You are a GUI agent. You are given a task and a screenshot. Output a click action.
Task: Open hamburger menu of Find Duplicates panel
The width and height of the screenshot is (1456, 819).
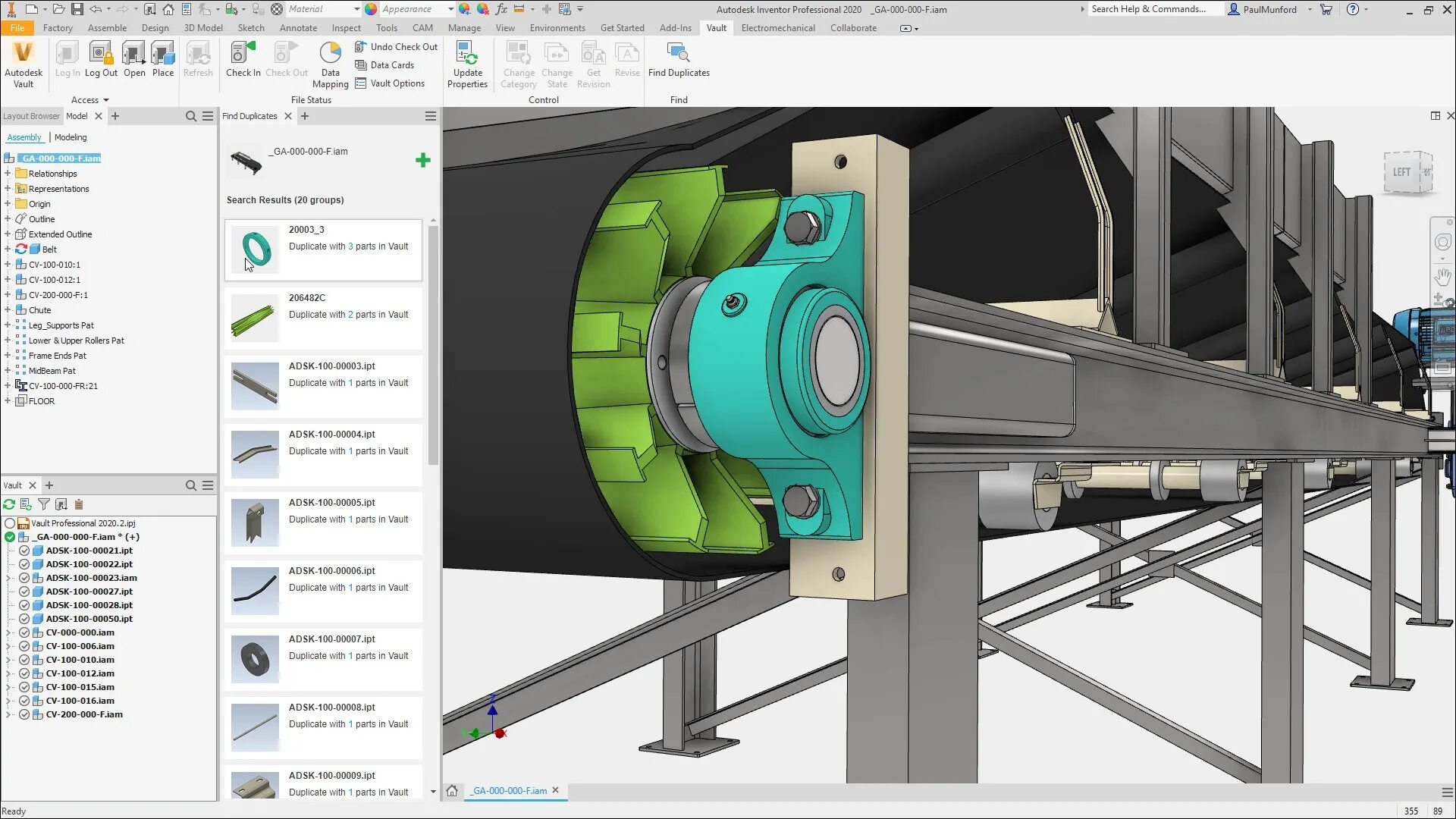point(431,116)
